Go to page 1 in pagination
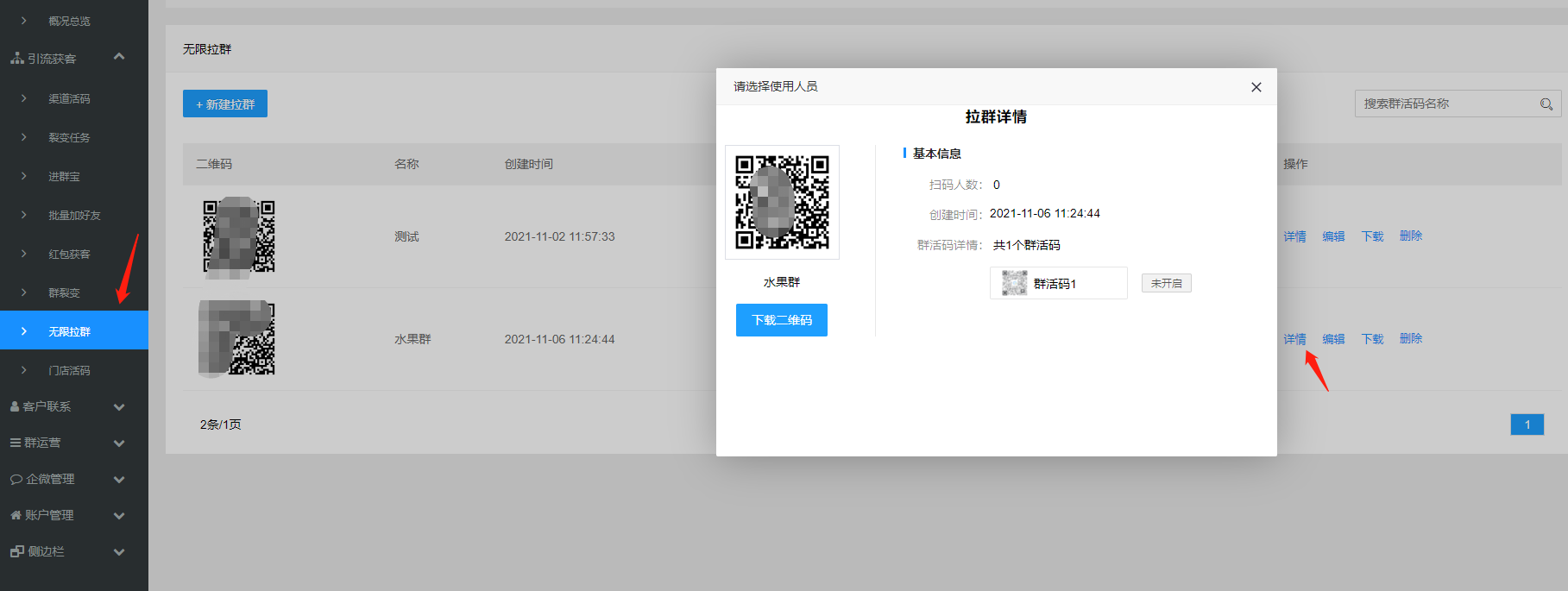Viewport: 1568px width, 591px height. pos(1527,424)
